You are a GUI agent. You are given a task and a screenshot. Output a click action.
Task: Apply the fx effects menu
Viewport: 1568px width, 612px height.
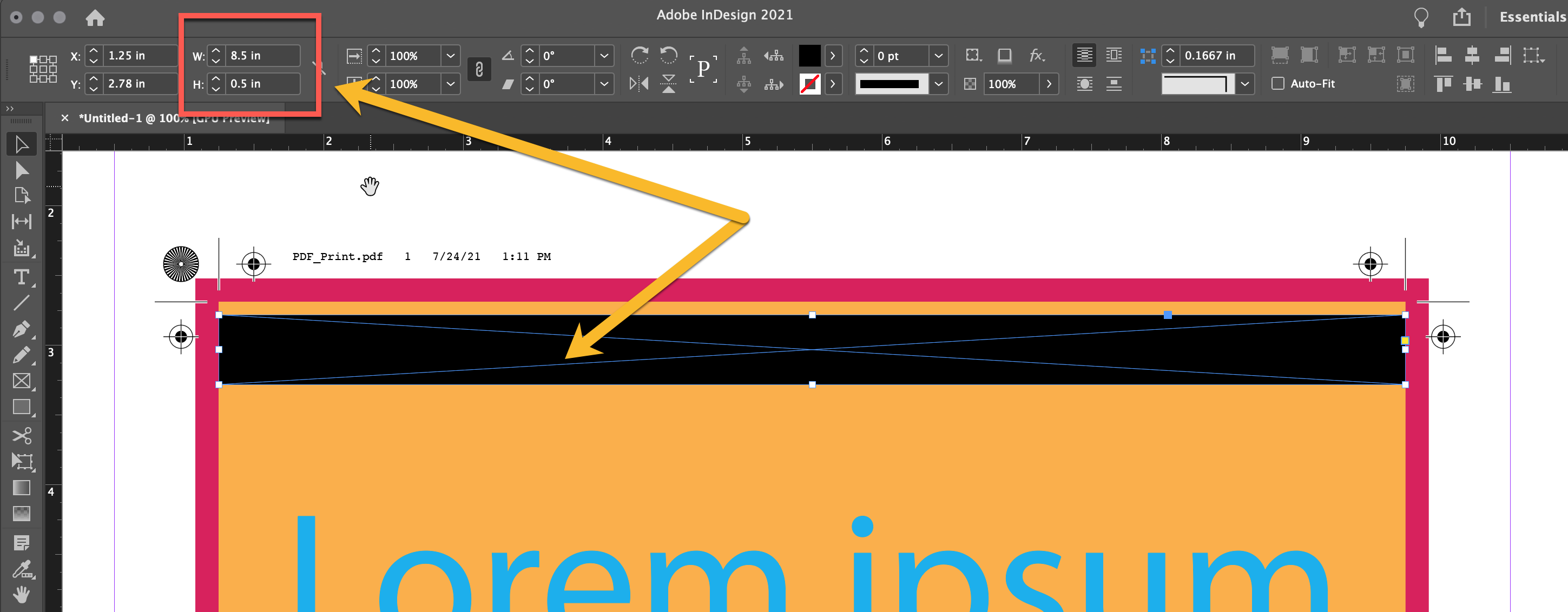1037,55
